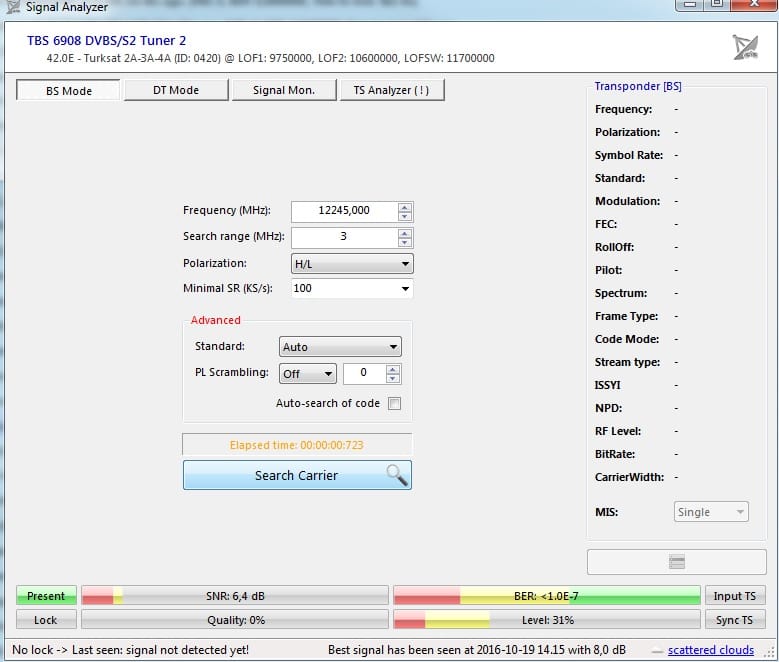This screenshot has height=662, width=779.
Task: Click the button below the Transponder panel
Action: (x=677, y=562)
